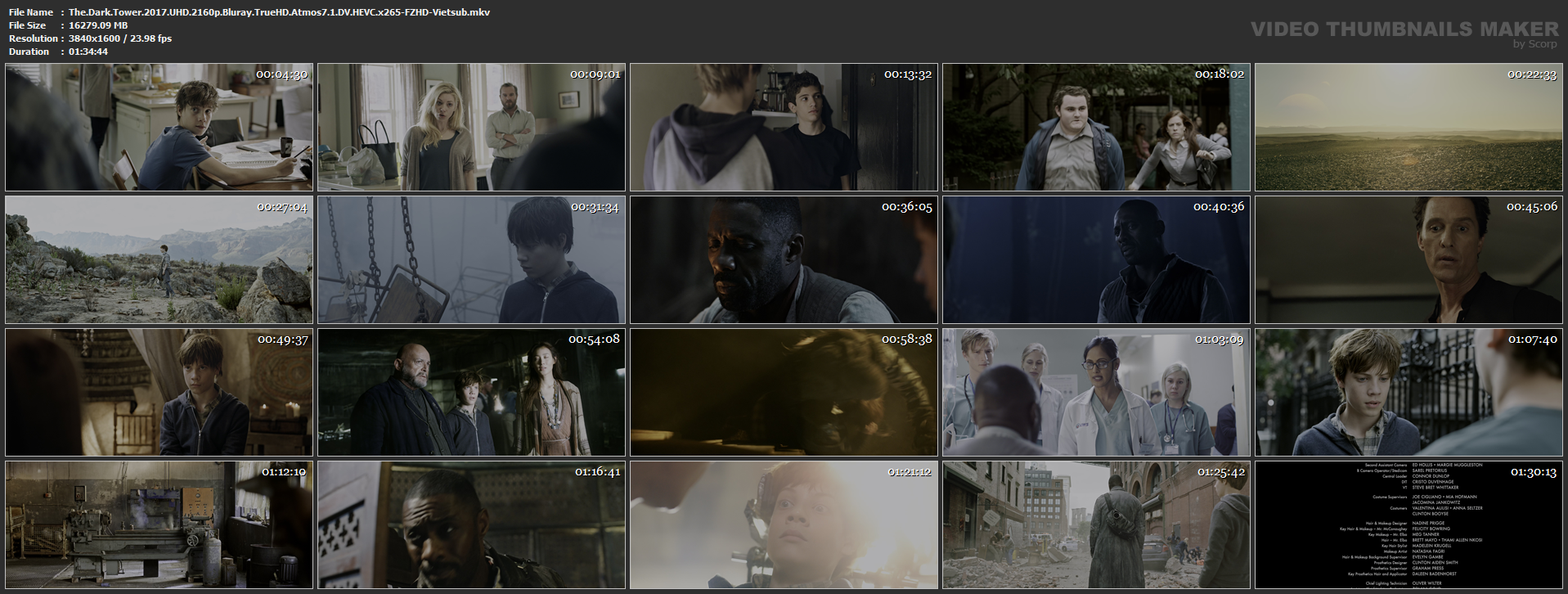1568x594 pixels.
Task: Click the thumbnail timestamped 01:21:12
Action: point(784,524)
